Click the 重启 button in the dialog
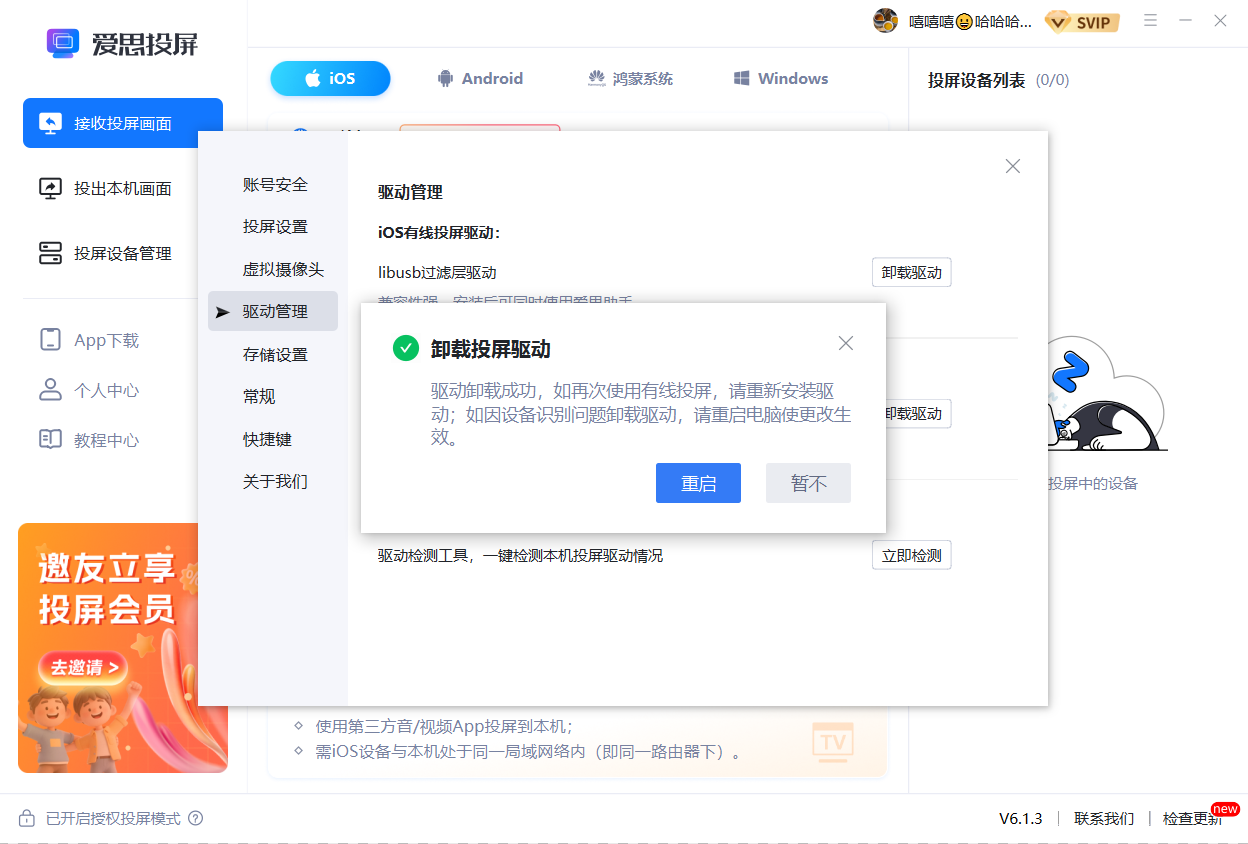1248x844 pixels. (698, 483)
